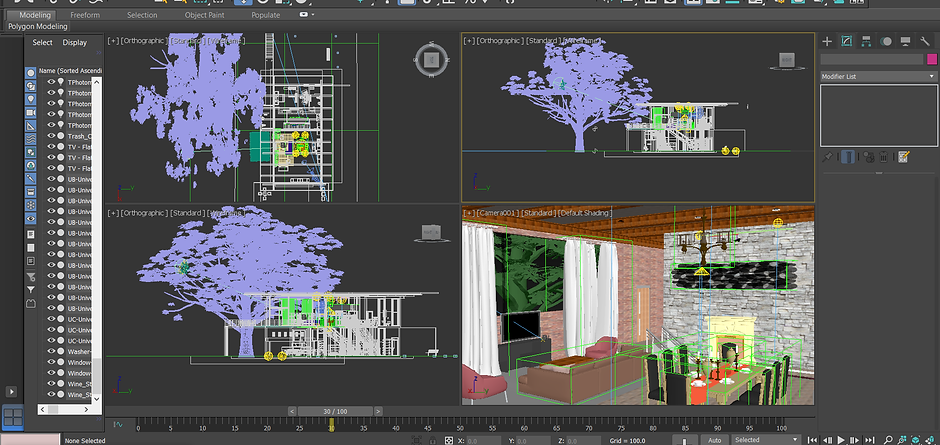Toggle Display Frozen Objects snowflake filter
The width and height of the screenshot is (940, 445).
coord(31,205)
